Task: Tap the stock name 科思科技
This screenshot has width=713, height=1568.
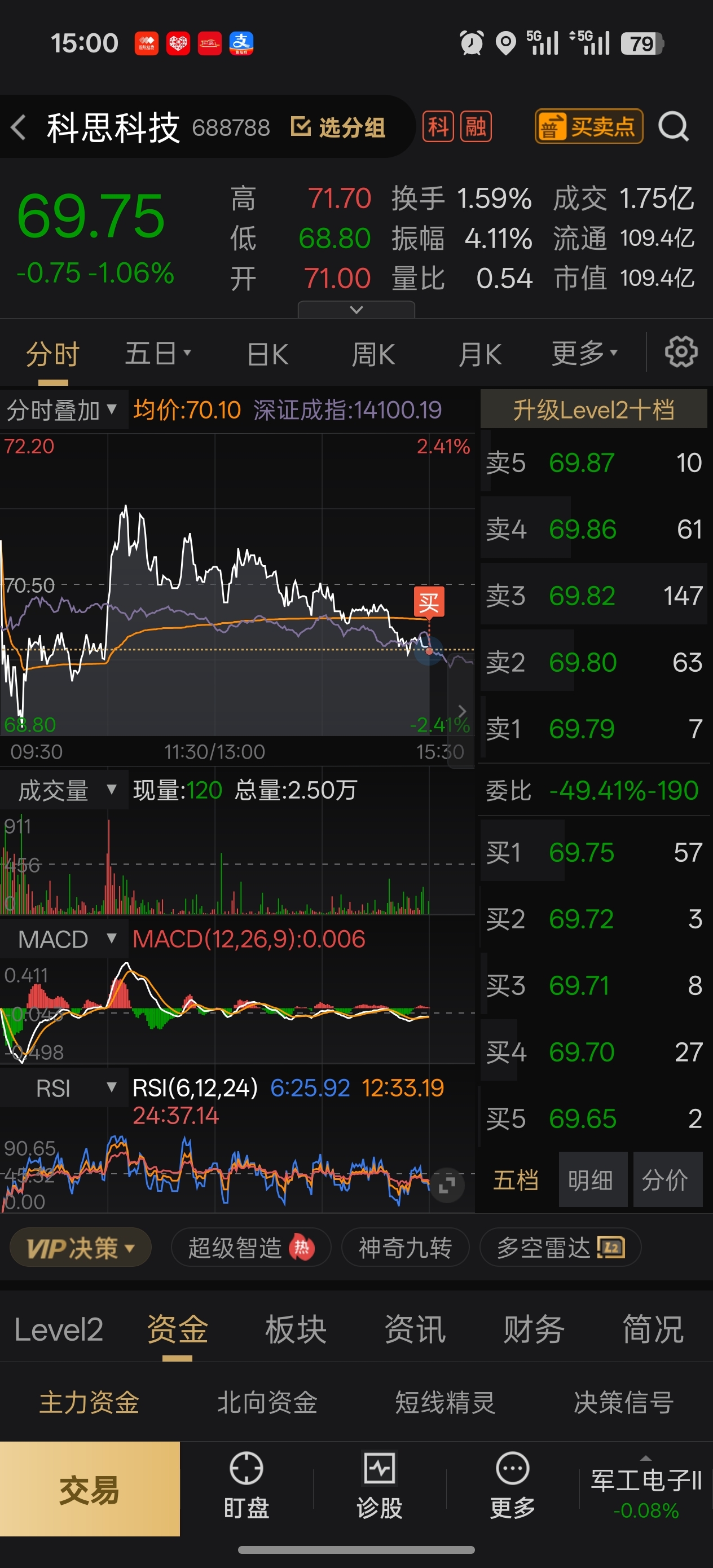Action: click(113, 127)
